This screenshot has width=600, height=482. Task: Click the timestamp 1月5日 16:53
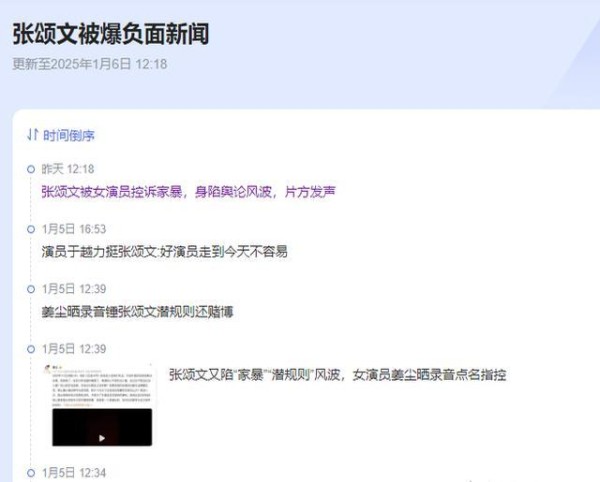74,229
